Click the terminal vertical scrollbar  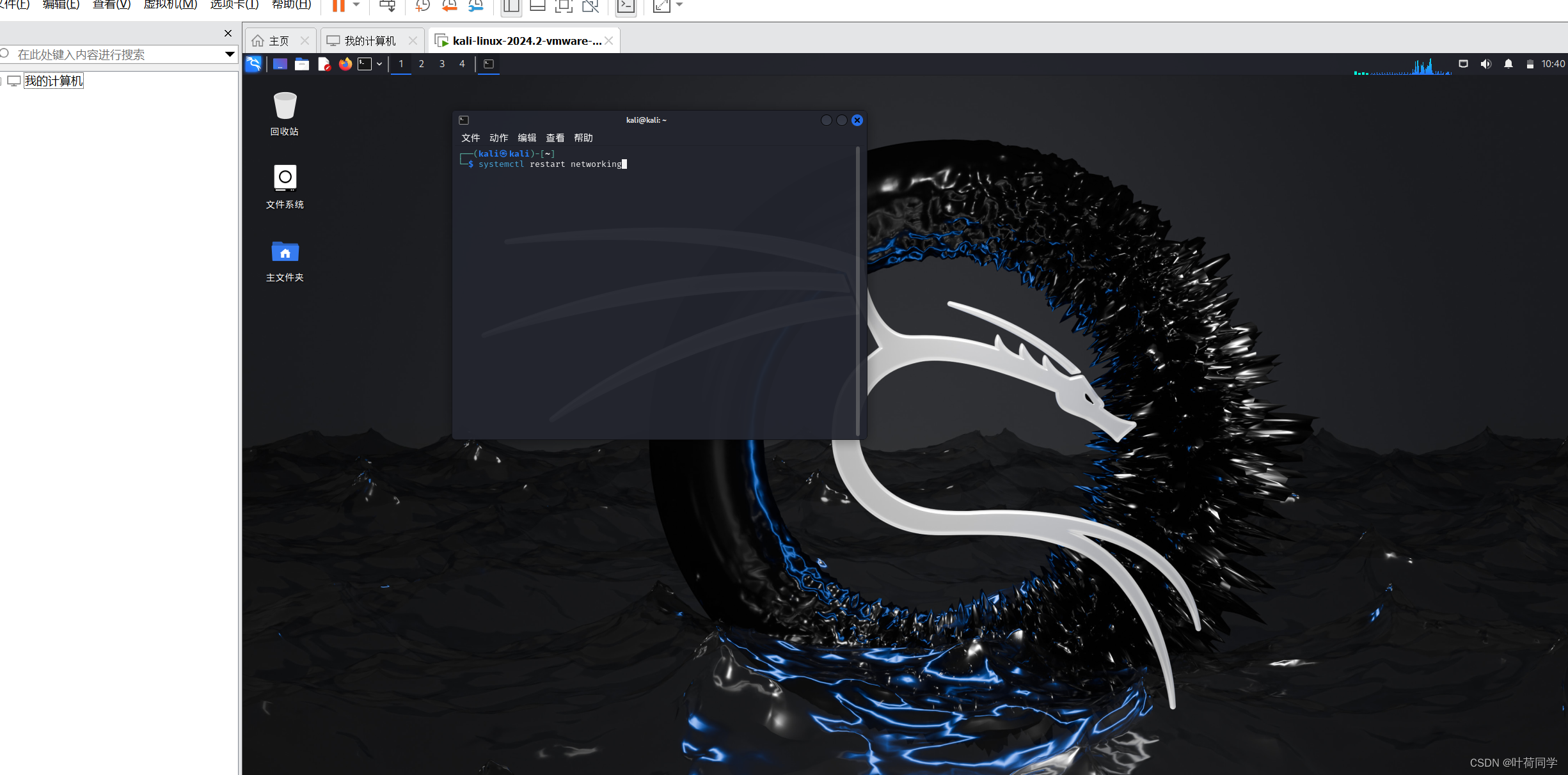coord(858,291)
